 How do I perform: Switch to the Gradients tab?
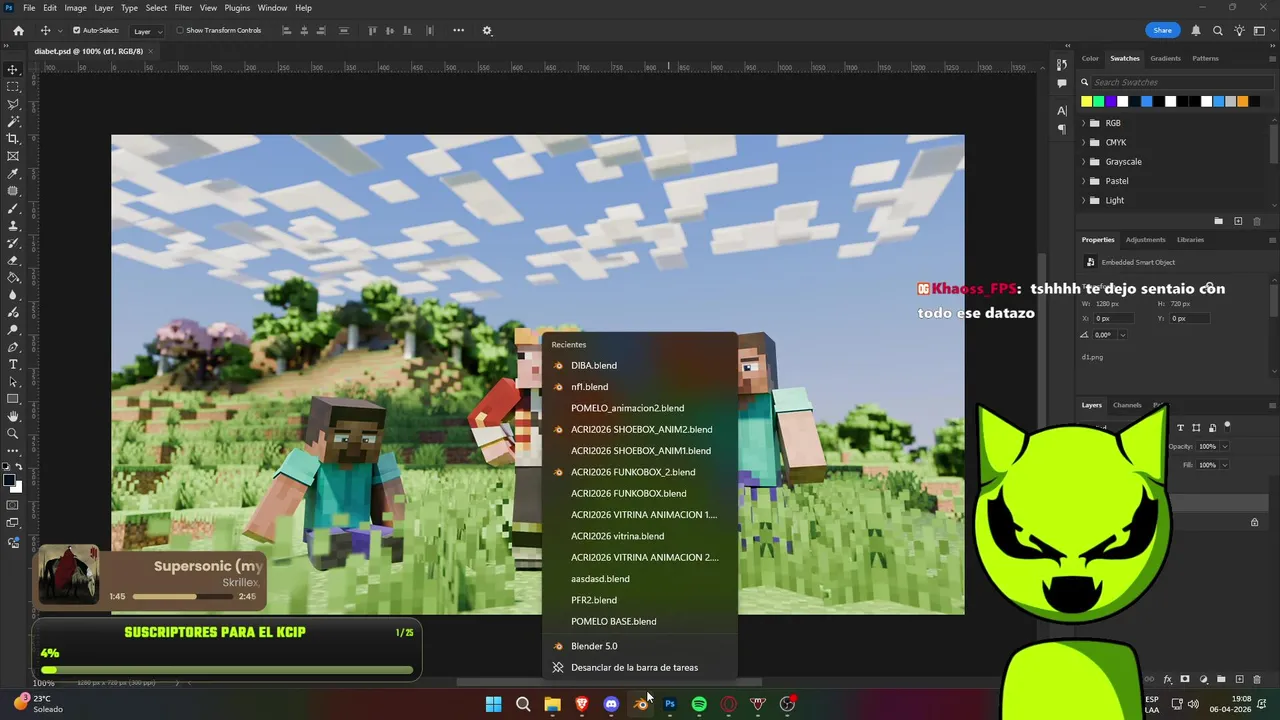coord(1165,58)
